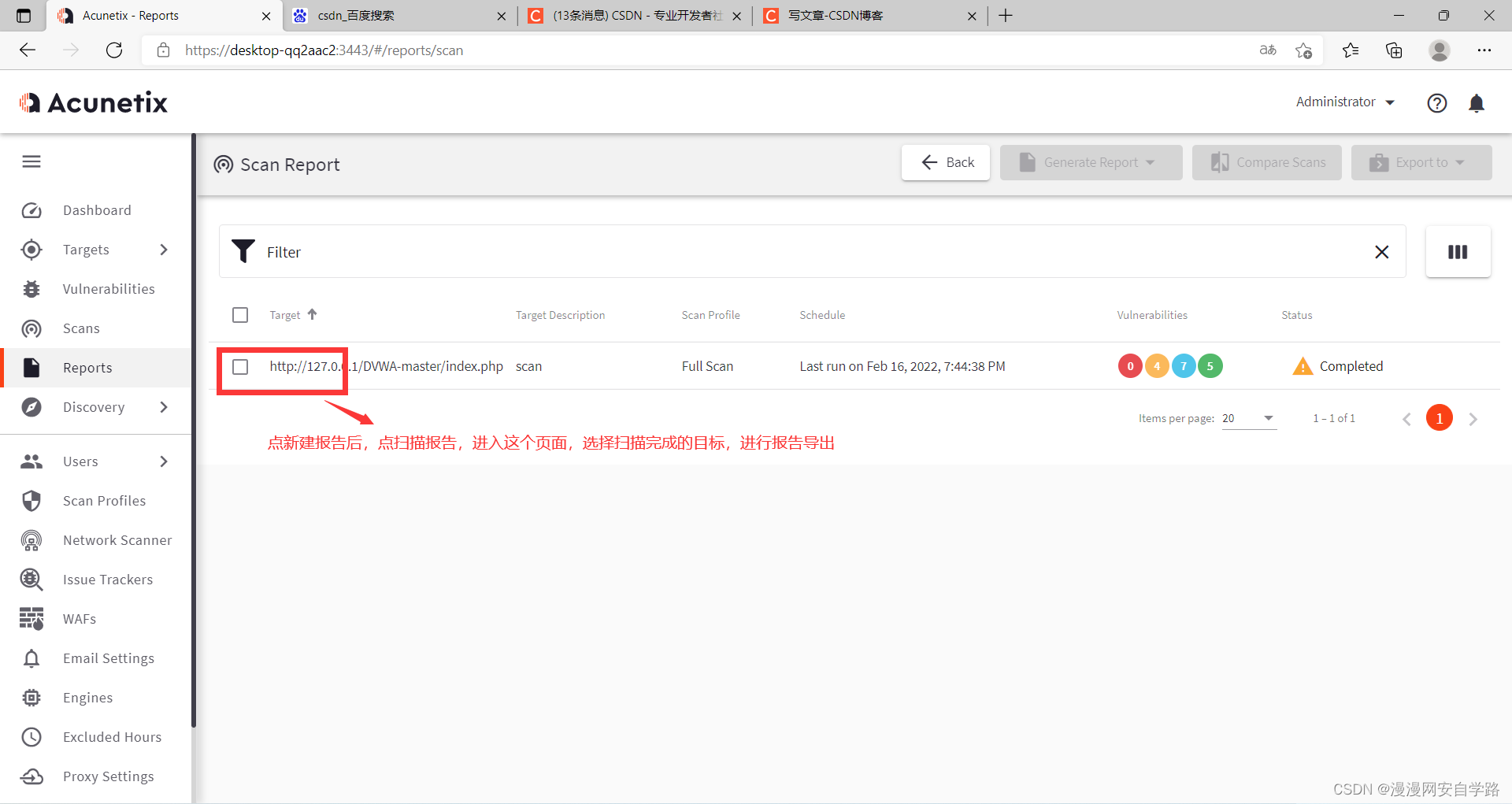Check the DVWA-master scan row checkbox

(x=240, y=367)
